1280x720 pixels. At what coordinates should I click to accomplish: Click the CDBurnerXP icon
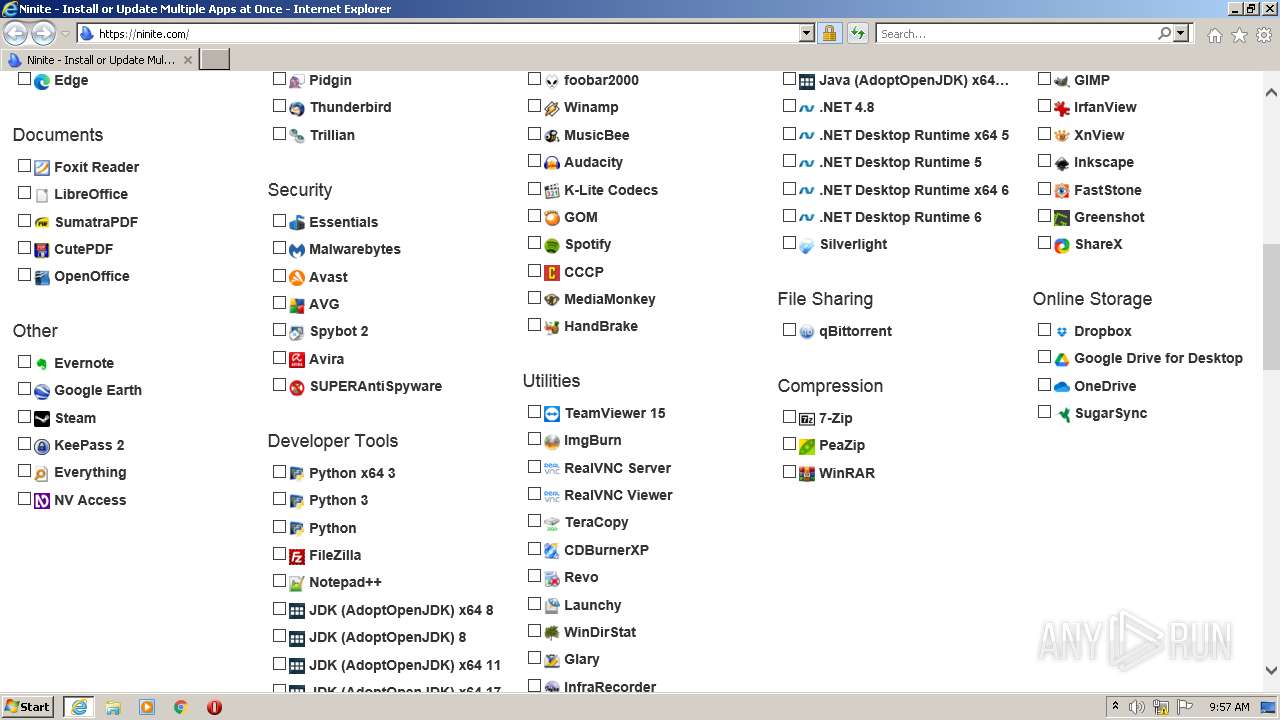pyautogui.click(x=552, y=551)
